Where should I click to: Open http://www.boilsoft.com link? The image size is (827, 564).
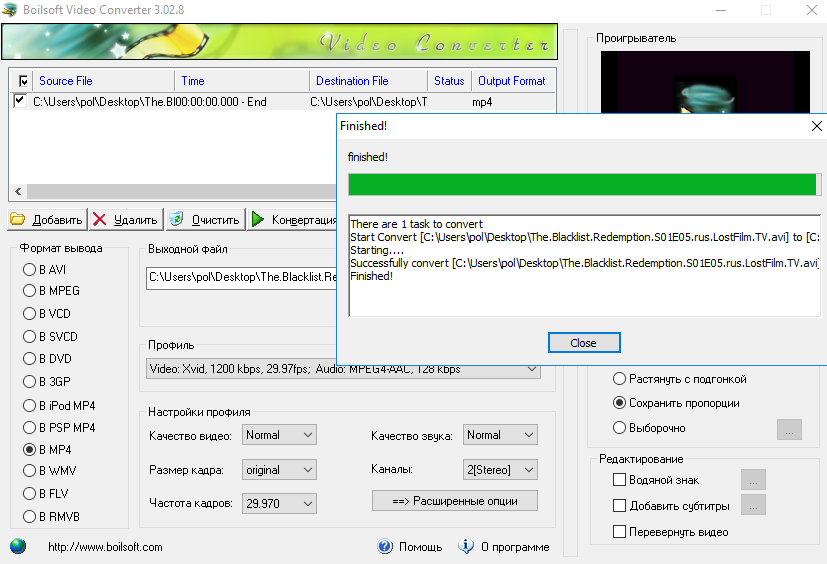click(x=105, y=547)
